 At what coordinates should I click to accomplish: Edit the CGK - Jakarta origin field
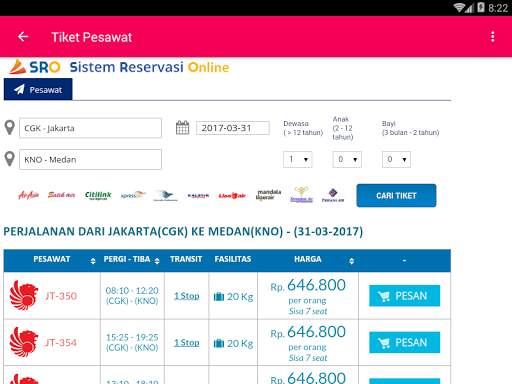tap(90, 128)
